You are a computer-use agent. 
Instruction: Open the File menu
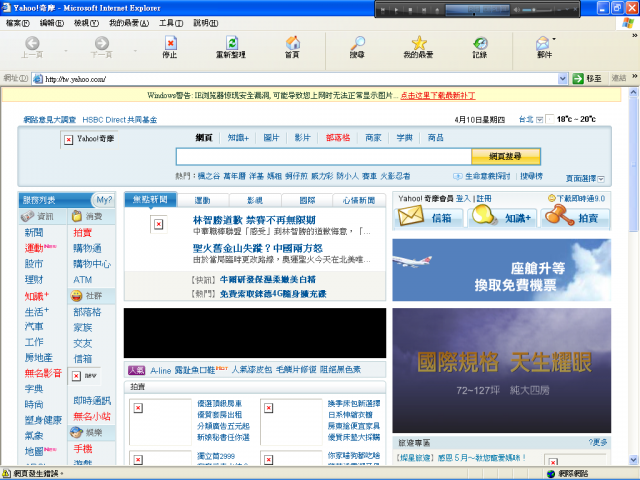[18, 23]
